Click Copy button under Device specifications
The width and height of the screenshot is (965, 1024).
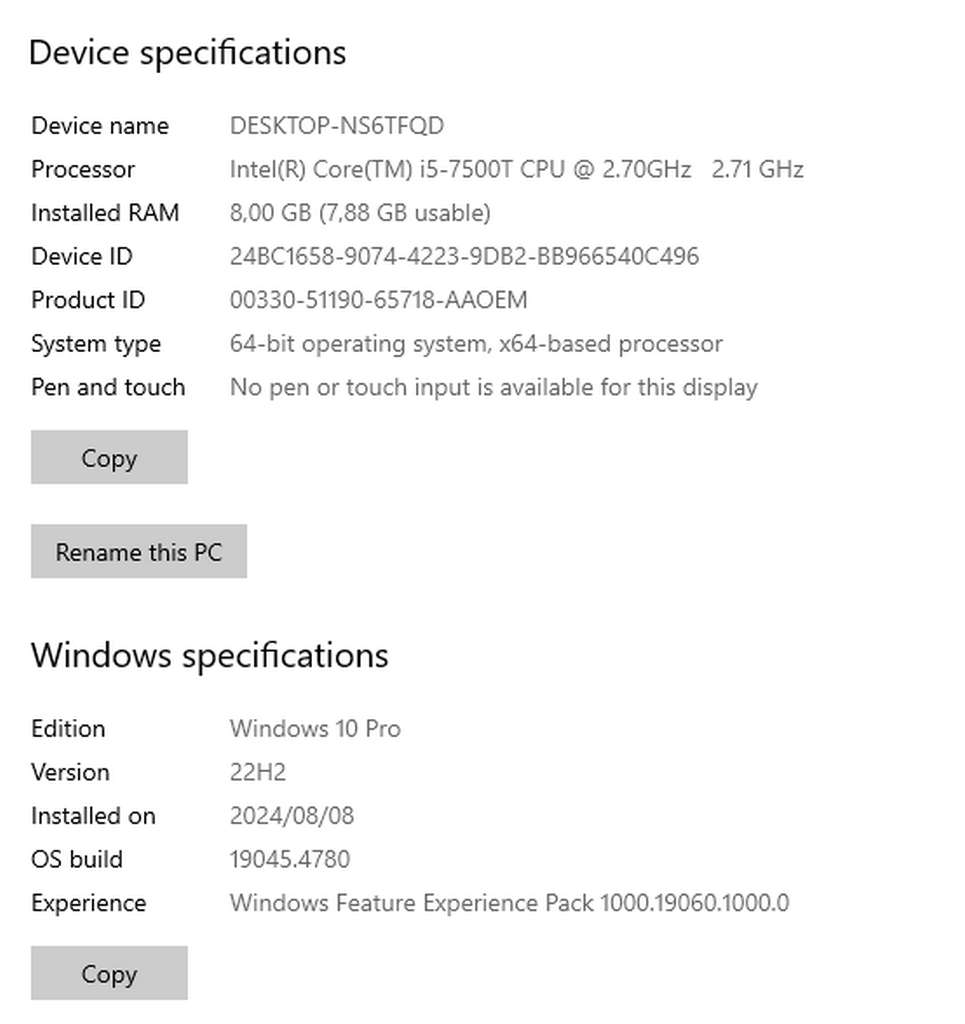point(109,458)
